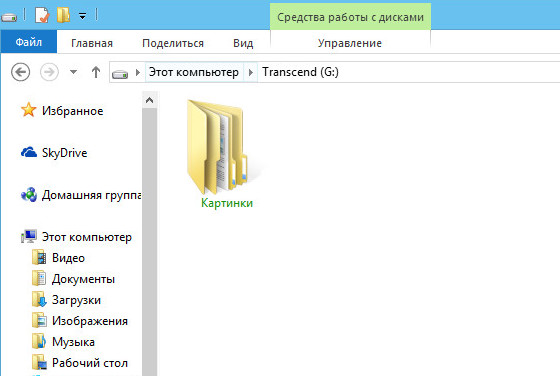This screenshot has width=560, height=376.
Task: Click the Загрузки folder icon
Action: click(x=39, y=300)
